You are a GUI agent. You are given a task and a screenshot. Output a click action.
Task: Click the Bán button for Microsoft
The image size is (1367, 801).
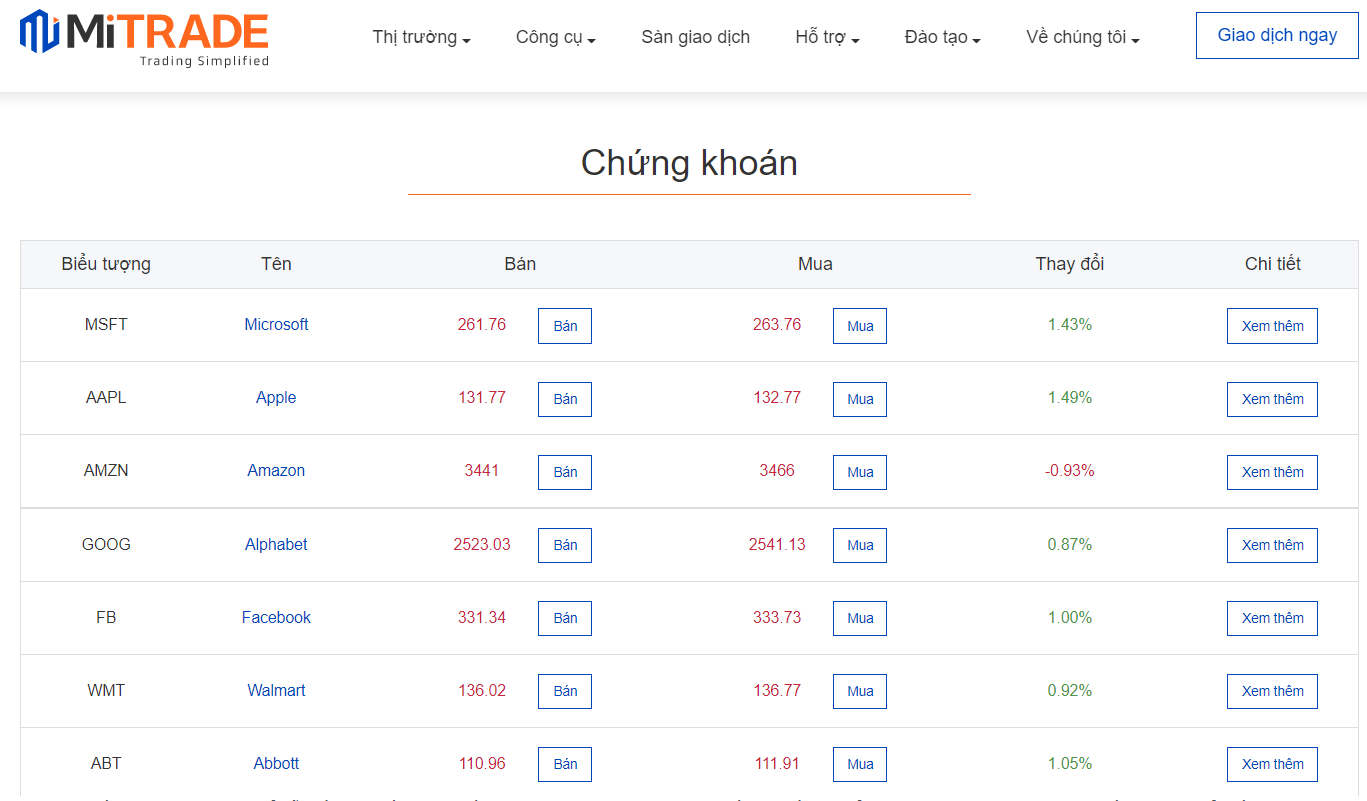tap(565, 326)
